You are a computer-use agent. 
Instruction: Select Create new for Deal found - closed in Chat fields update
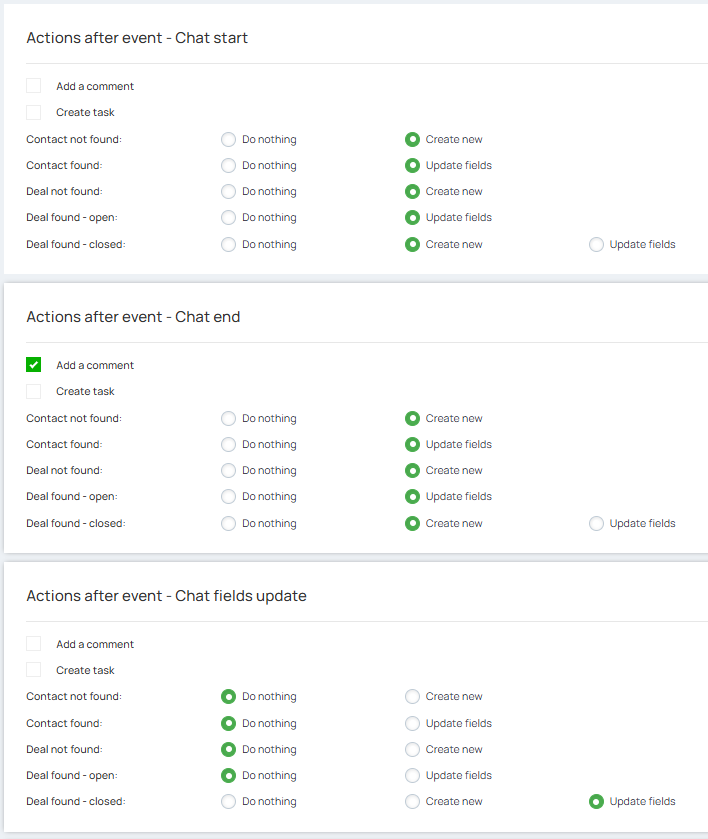412,801
